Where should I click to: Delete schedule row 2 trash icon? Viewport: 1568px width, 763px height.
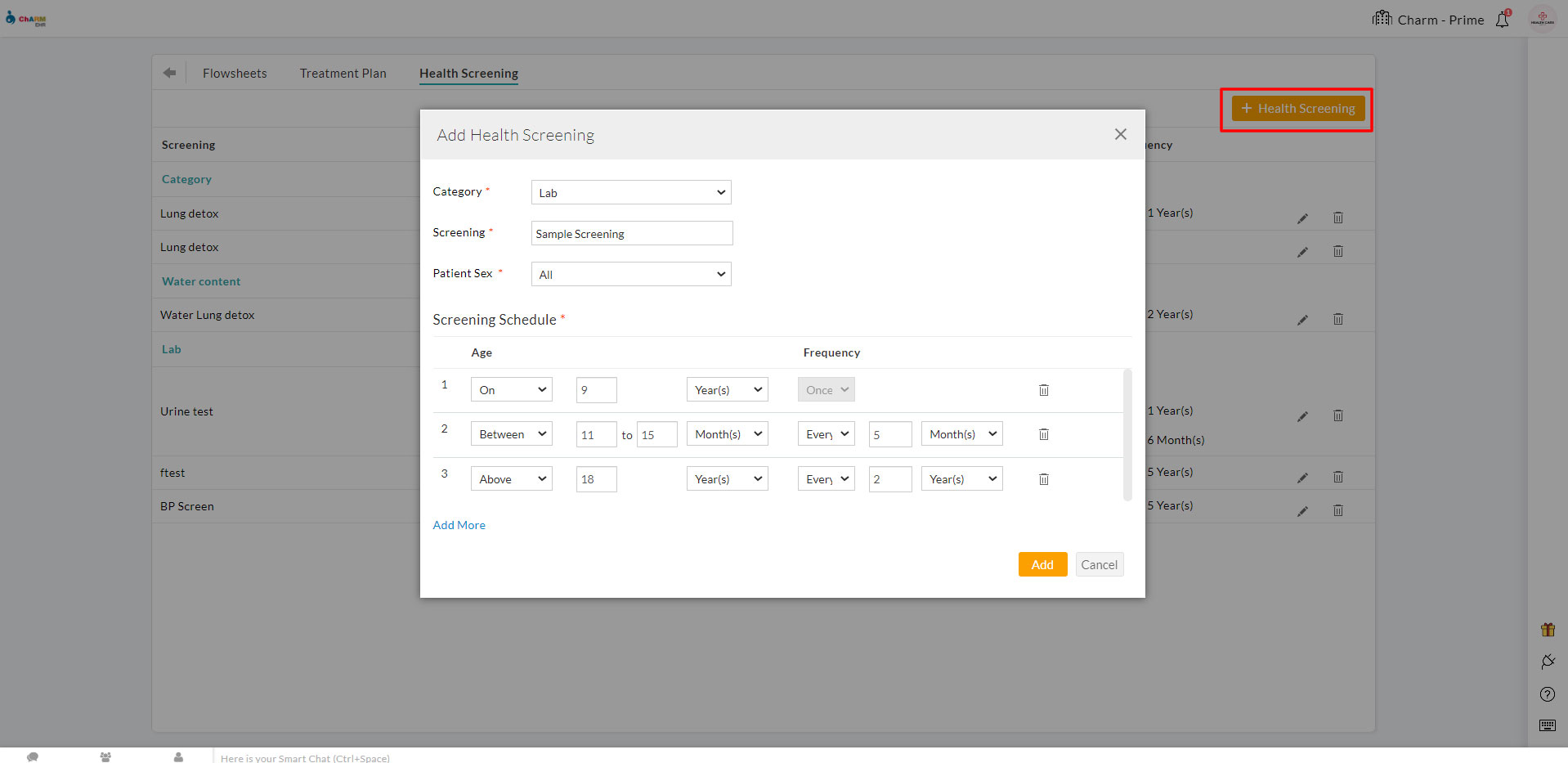point(1043,434)
